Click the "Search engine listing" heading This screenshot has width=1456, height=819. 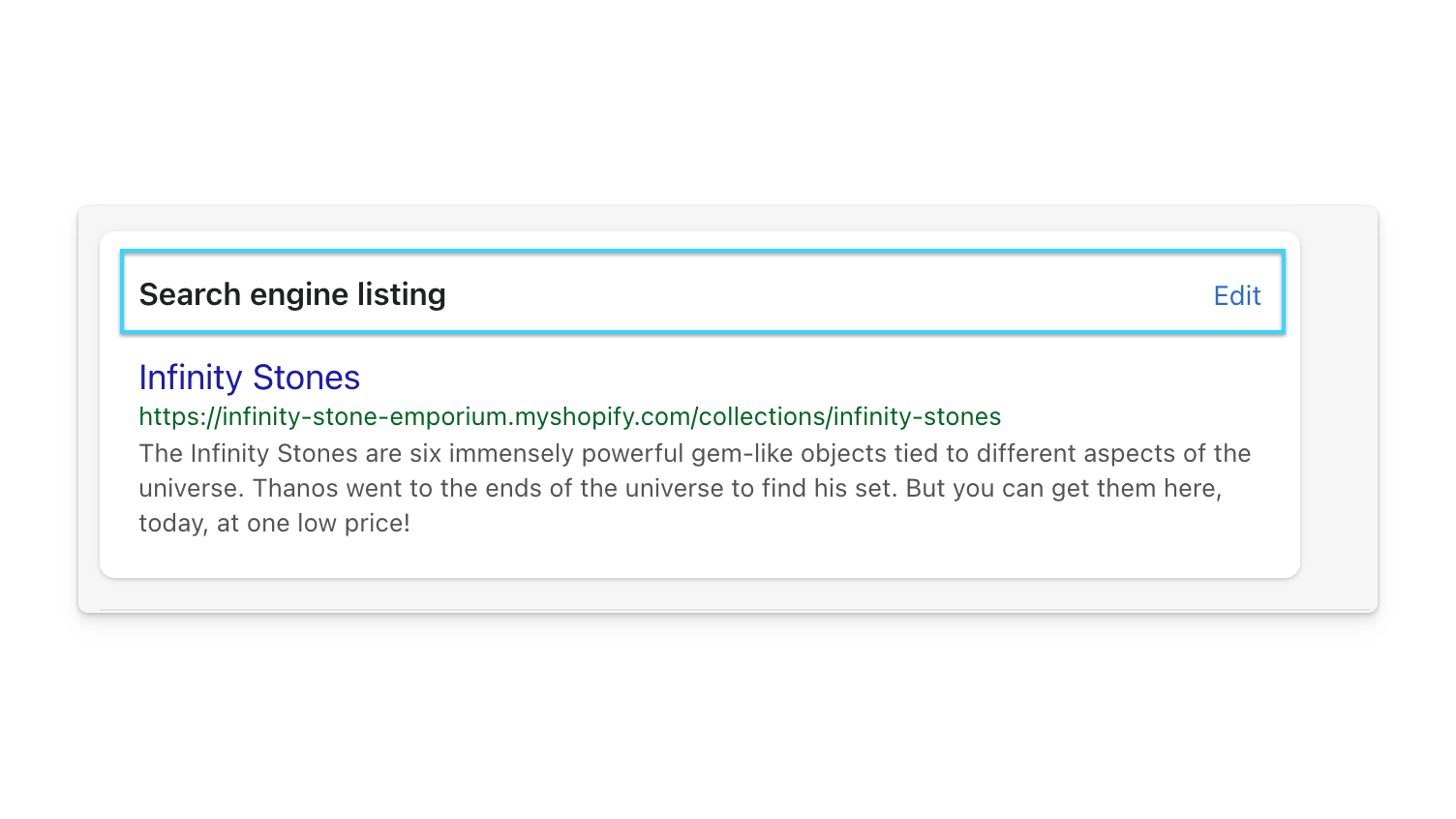point(292,294)
